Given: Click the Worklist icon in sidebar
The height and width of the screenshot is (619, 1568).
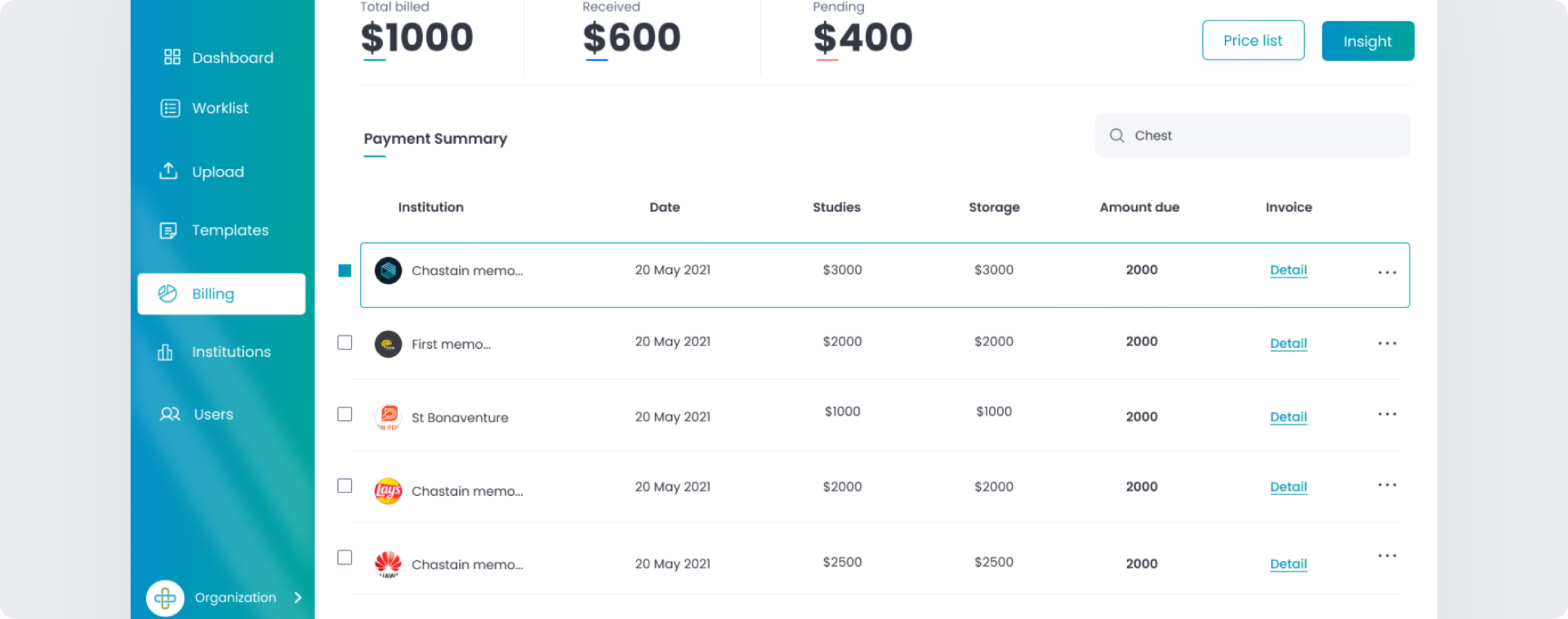Looking at the screenshot, I should click(x=170, y=108).
